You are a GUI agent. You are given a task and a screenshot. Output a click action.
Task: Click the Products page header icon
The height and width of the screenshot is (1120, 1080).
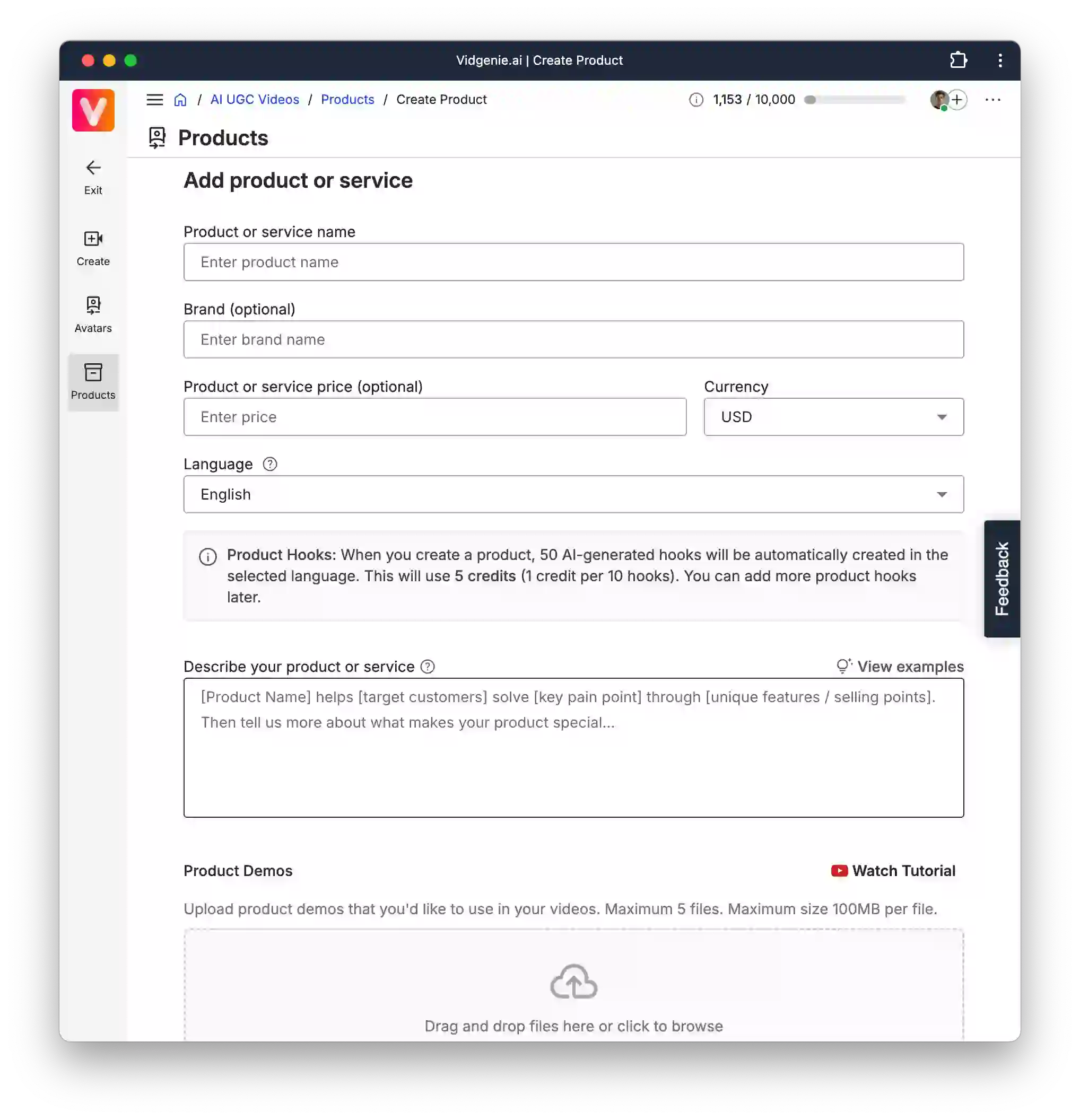click(x=157, y=138)
